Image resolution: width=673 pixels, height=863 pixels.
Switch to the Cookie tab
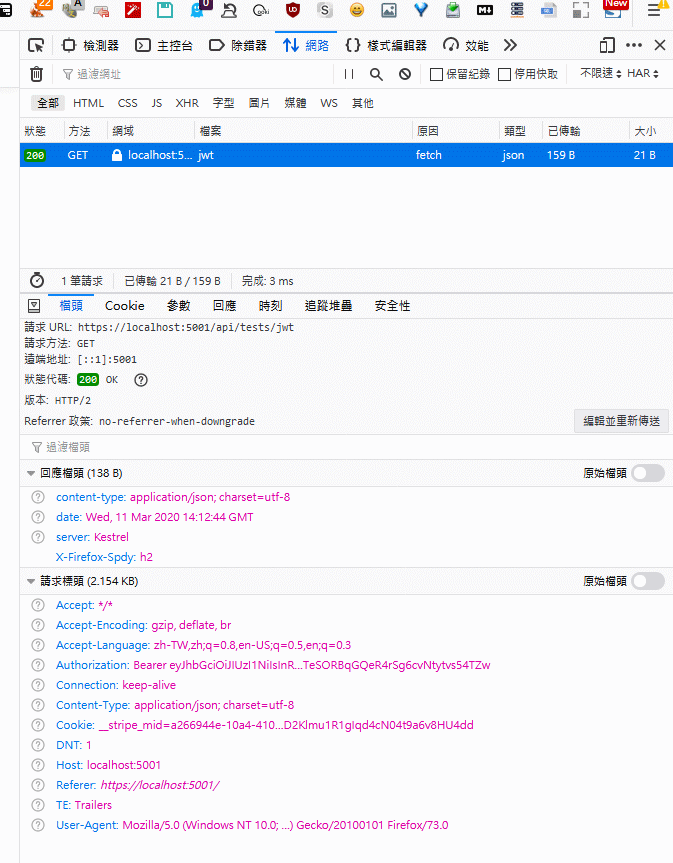click(125, 306)
